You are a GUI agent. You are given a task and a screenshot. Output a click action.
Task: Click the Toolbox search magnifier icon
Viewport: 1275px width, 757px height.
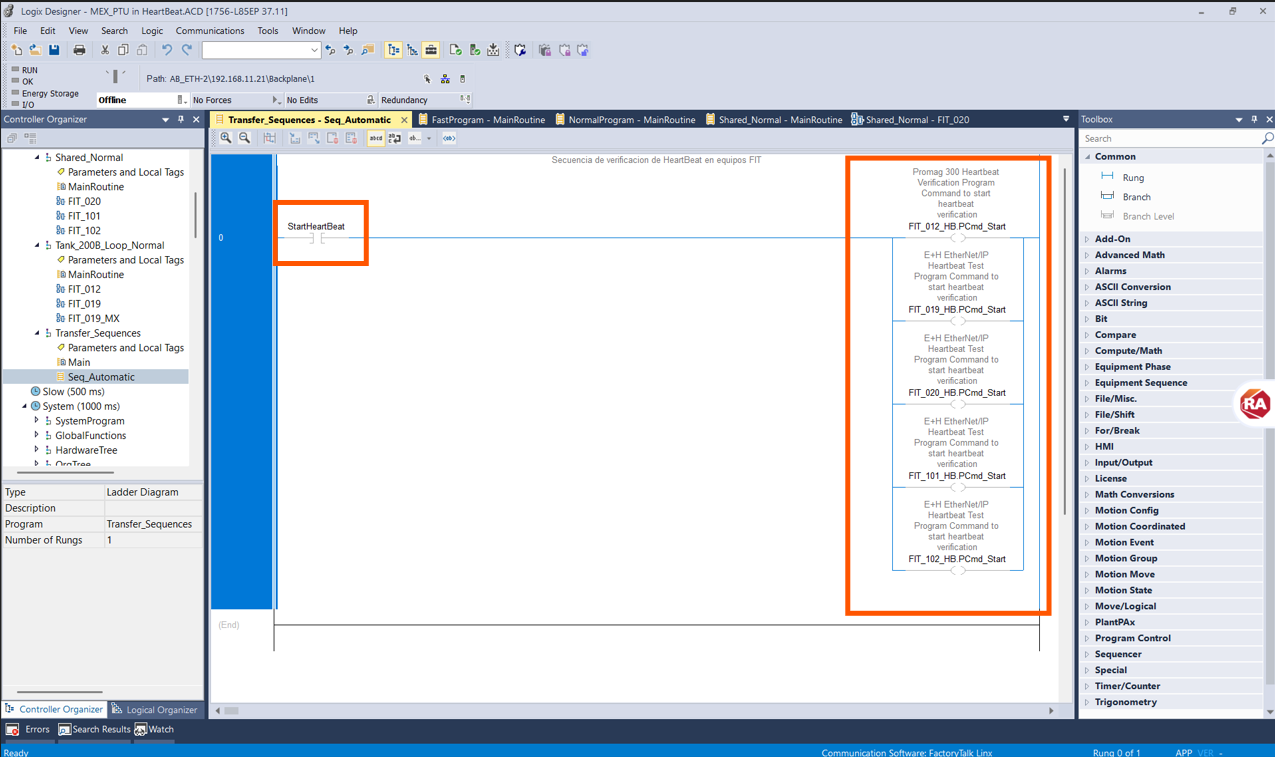point(1267,139)
